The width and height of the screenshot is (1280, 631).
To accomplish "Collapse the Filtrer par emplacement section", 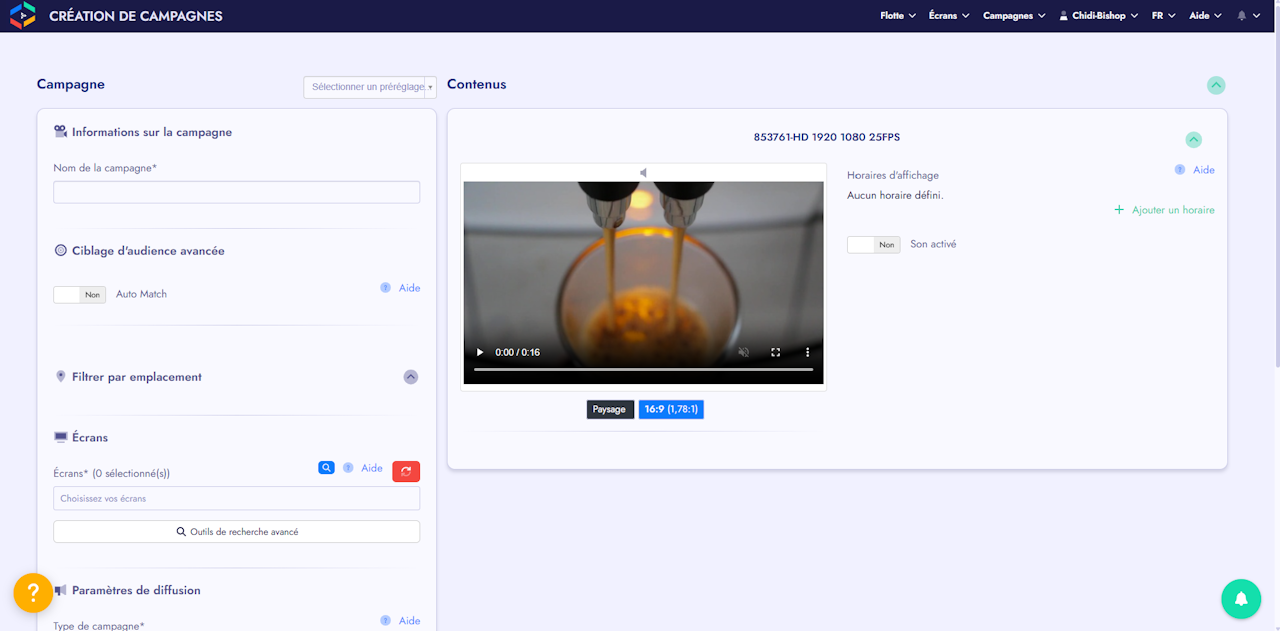I will (410, 377).
